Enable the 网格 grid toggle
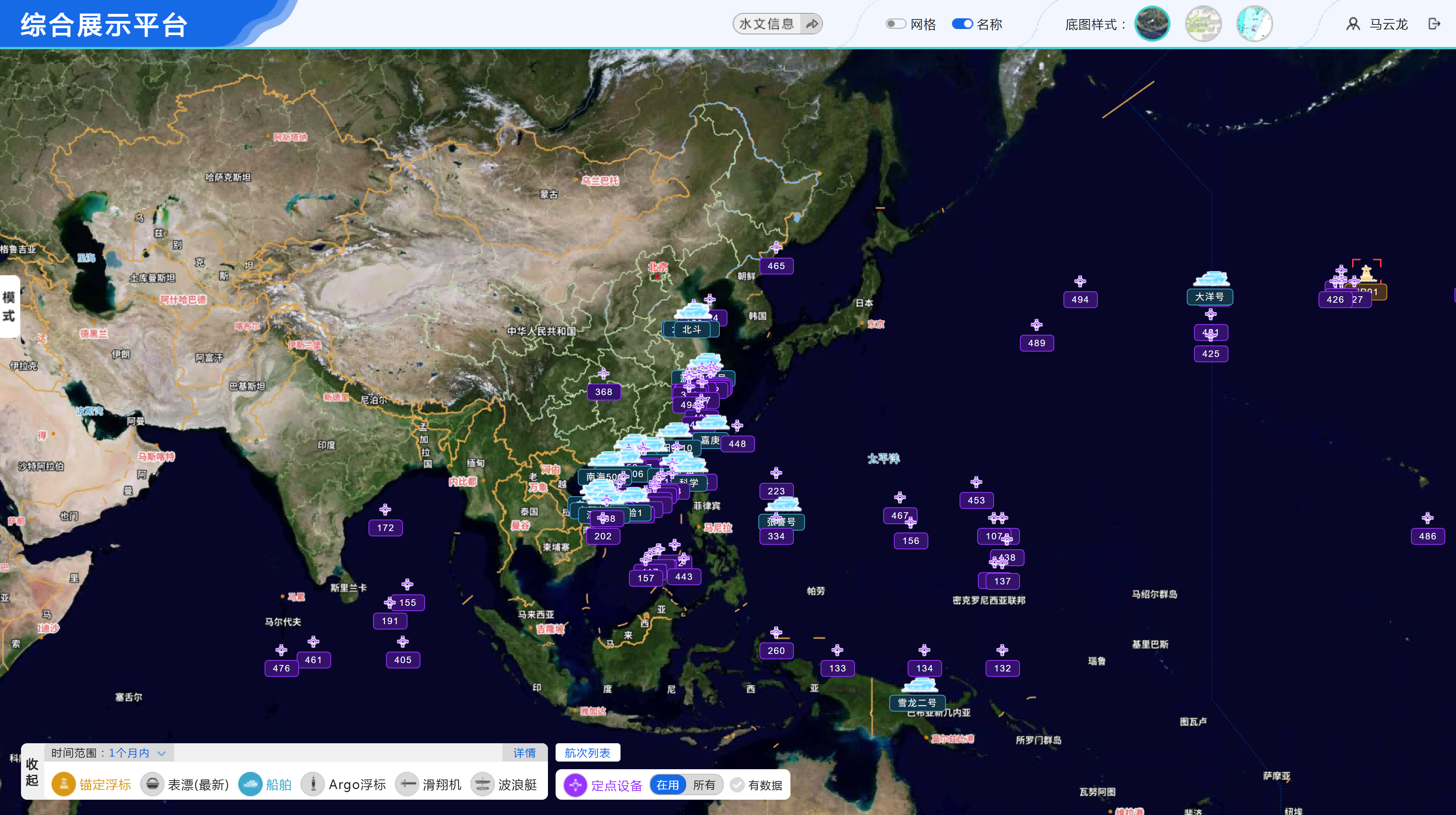 [896, 24]
